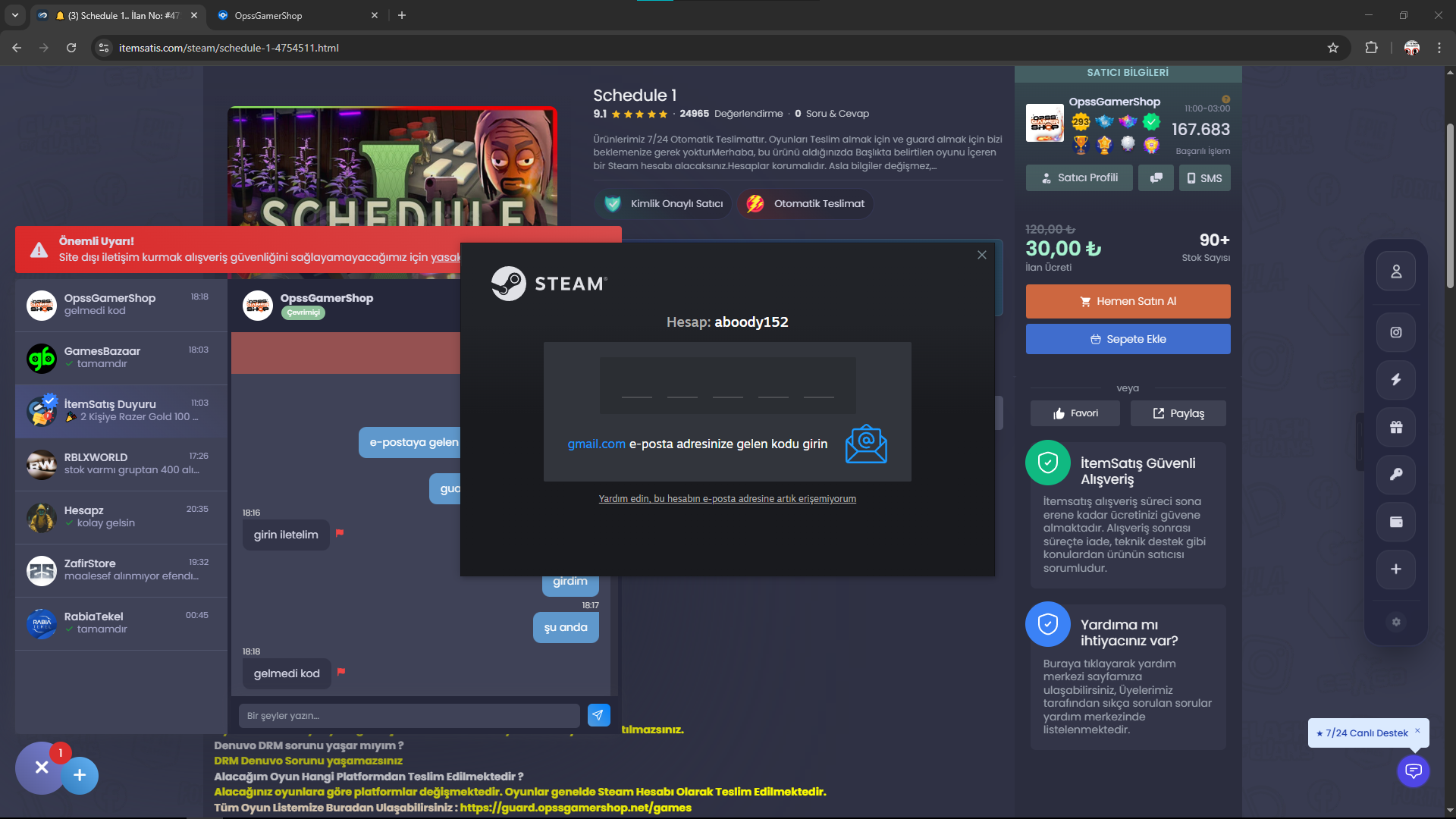The height and width of the screenshot is (819, 1456).
Task: Click Hemen Satın Al buy button
Action: click(x=1128, y=301)
